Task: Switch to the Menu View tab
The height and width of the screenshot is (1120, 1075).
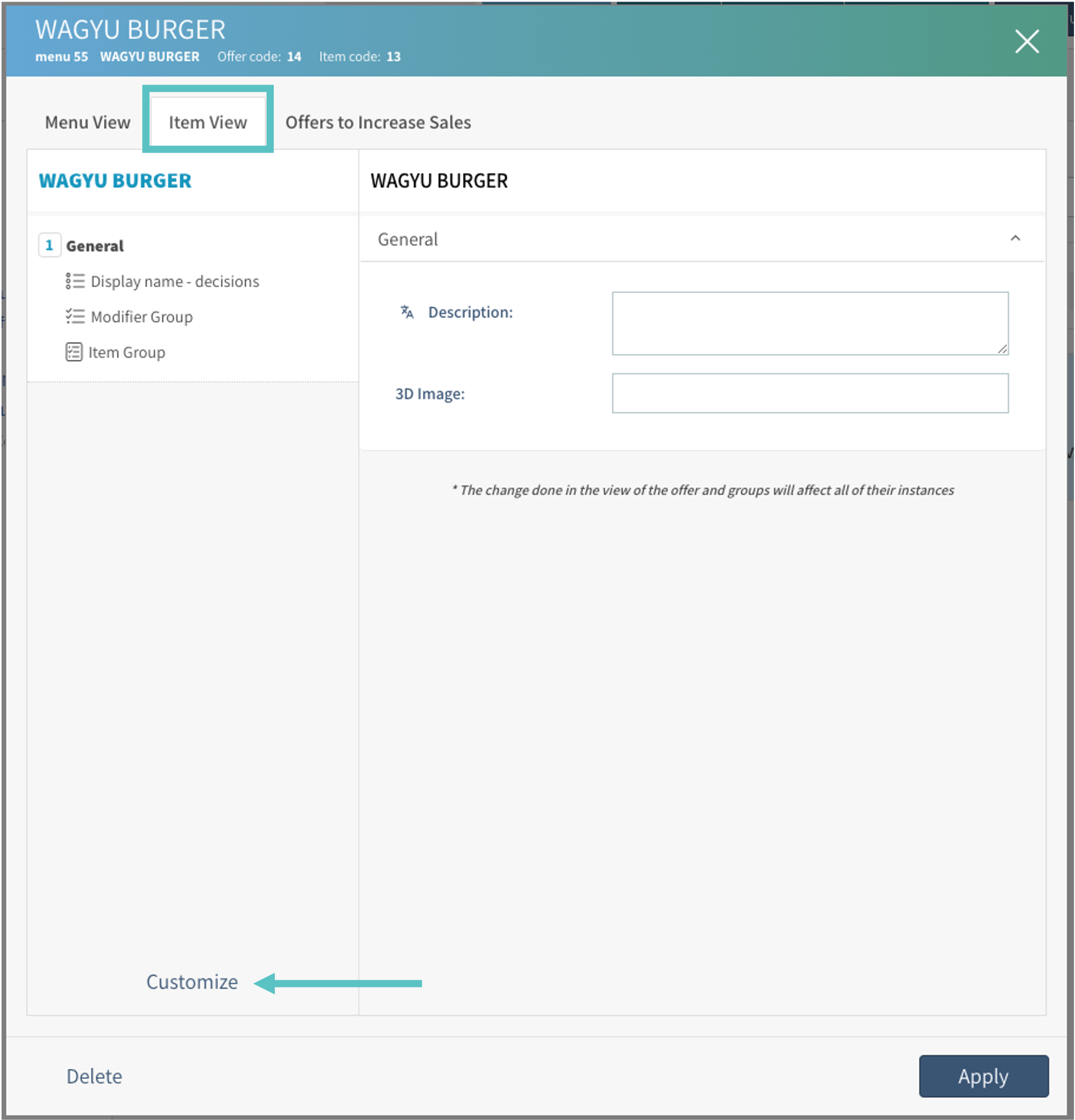Action: 88,122
